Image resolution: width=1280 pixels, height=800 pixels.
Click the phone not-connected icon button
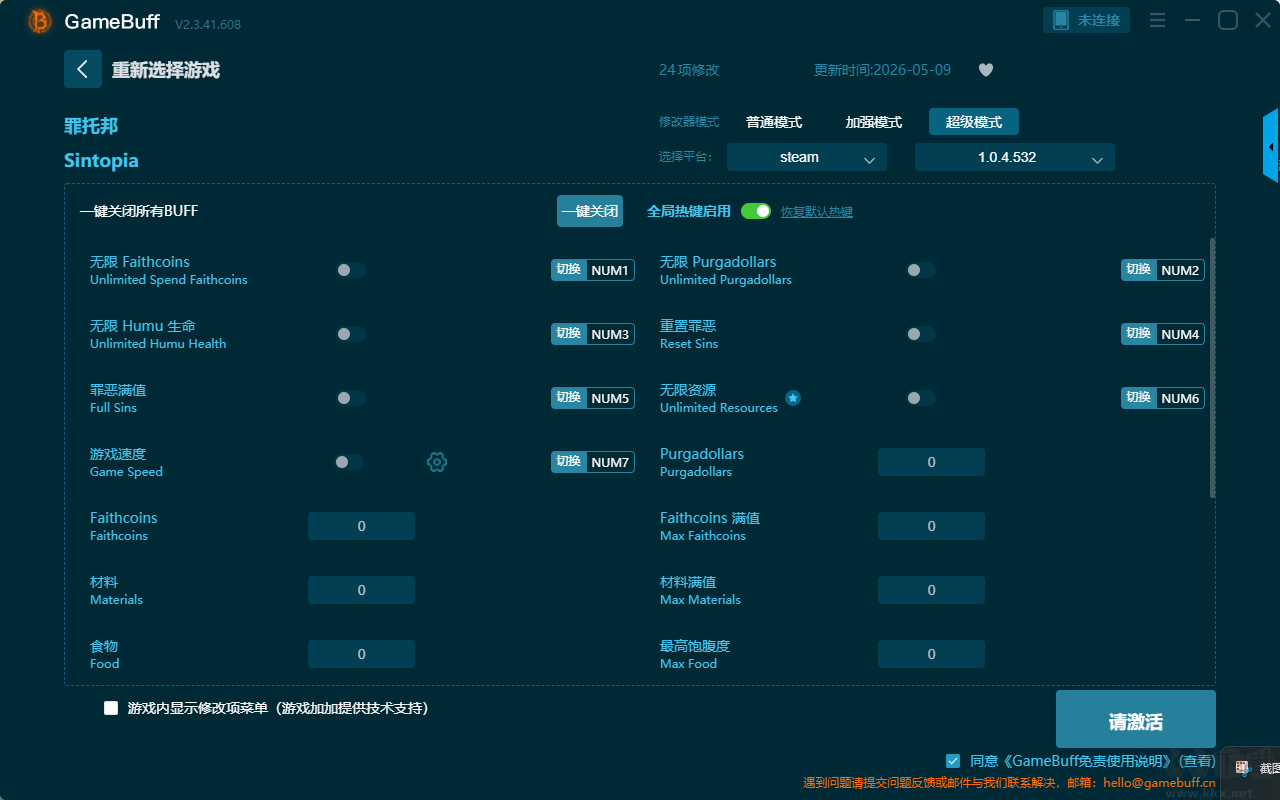point(1087,20)
